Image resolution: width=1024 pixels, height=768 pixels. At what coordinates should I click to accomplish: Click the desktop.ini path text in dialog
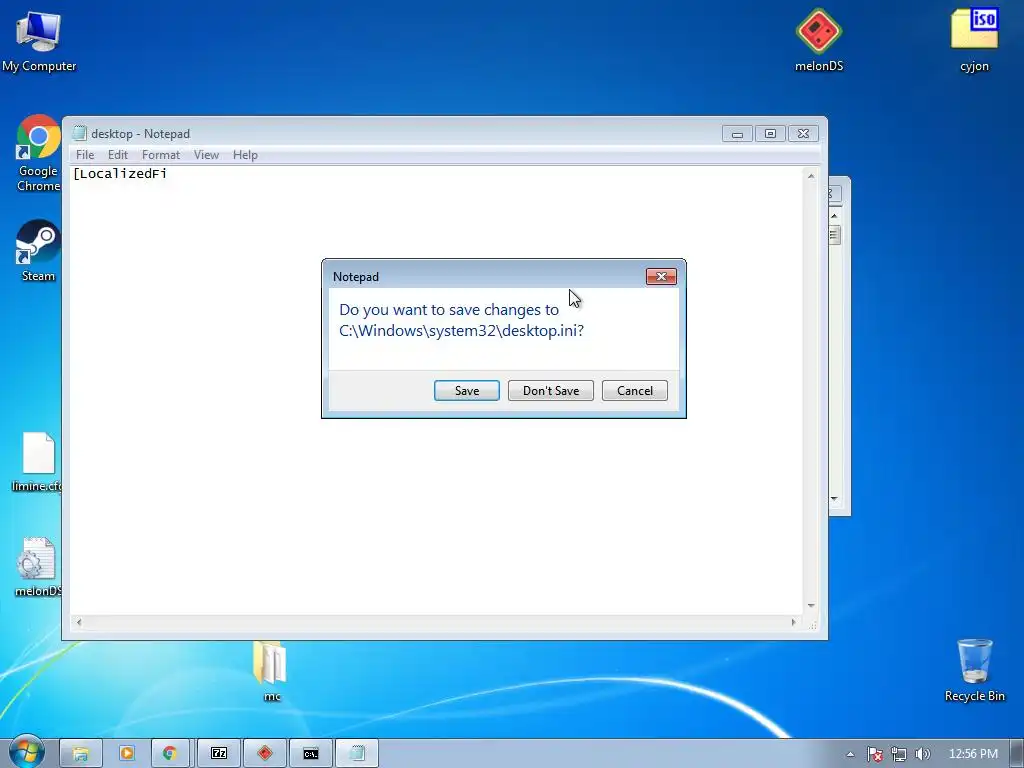462,330
